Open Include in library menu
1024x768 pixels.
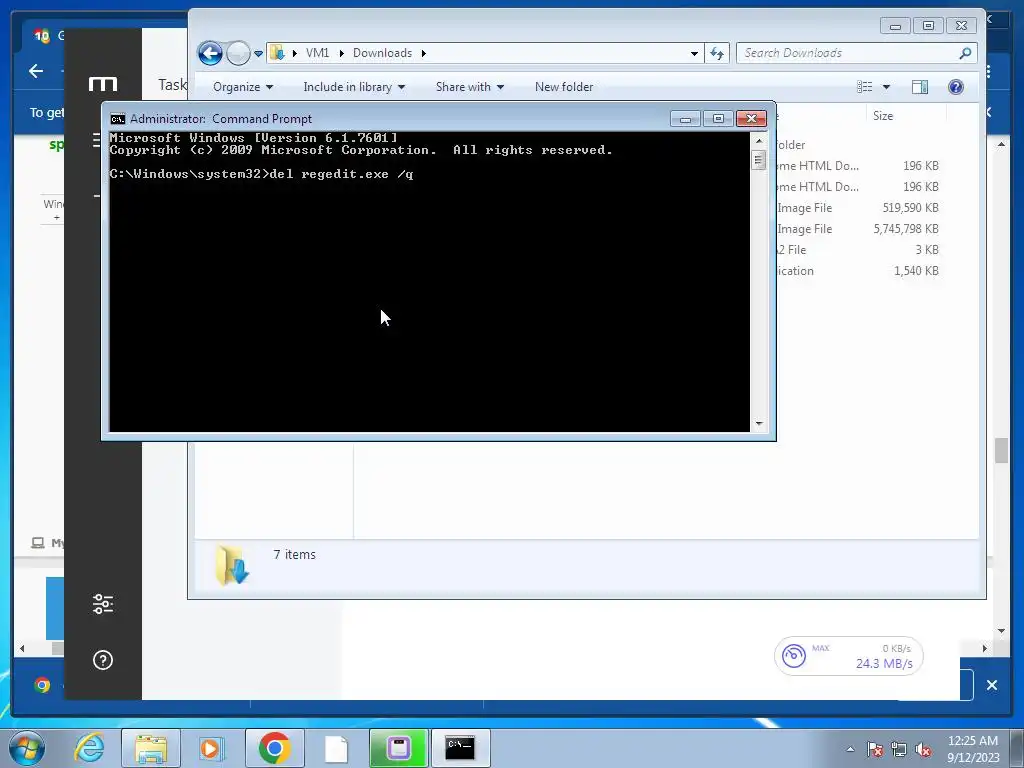[x=354, y=87]
